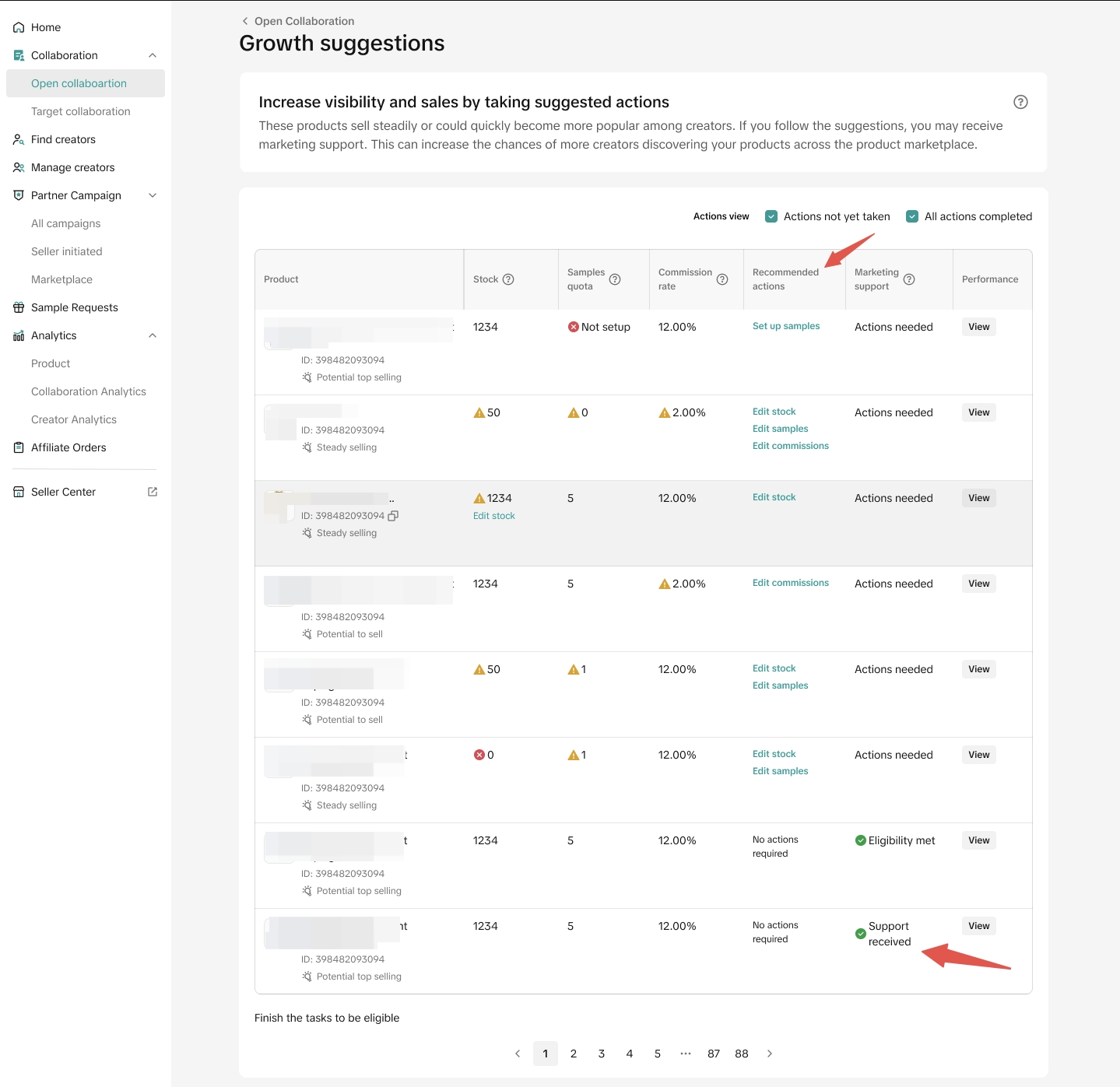Open Seller Center external link icon

point(153,492)
